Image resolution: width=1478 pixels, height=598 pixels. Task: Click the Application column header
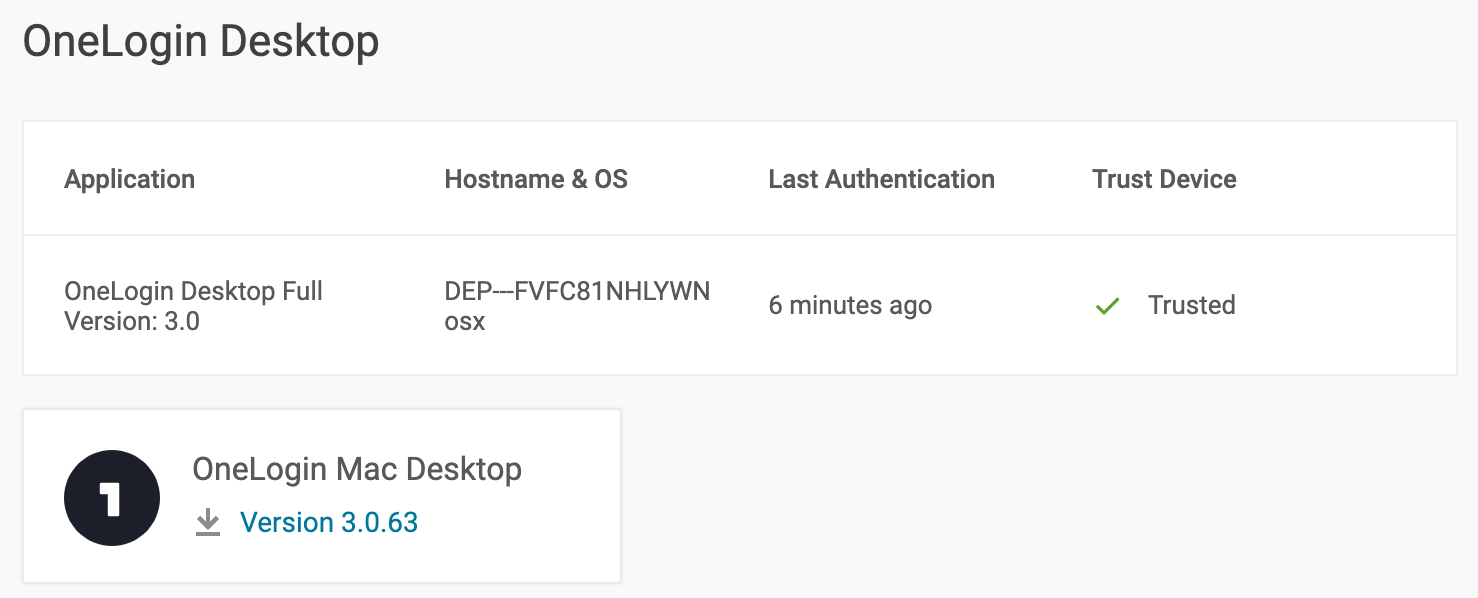click(130, 180)
